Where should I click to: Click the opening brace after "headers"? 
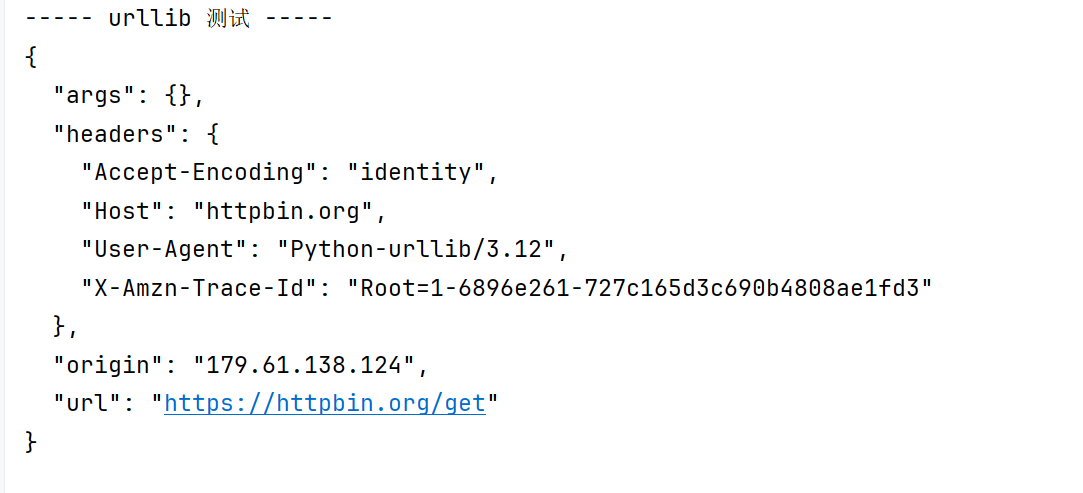pyautogui.click(x=213, y=134)
